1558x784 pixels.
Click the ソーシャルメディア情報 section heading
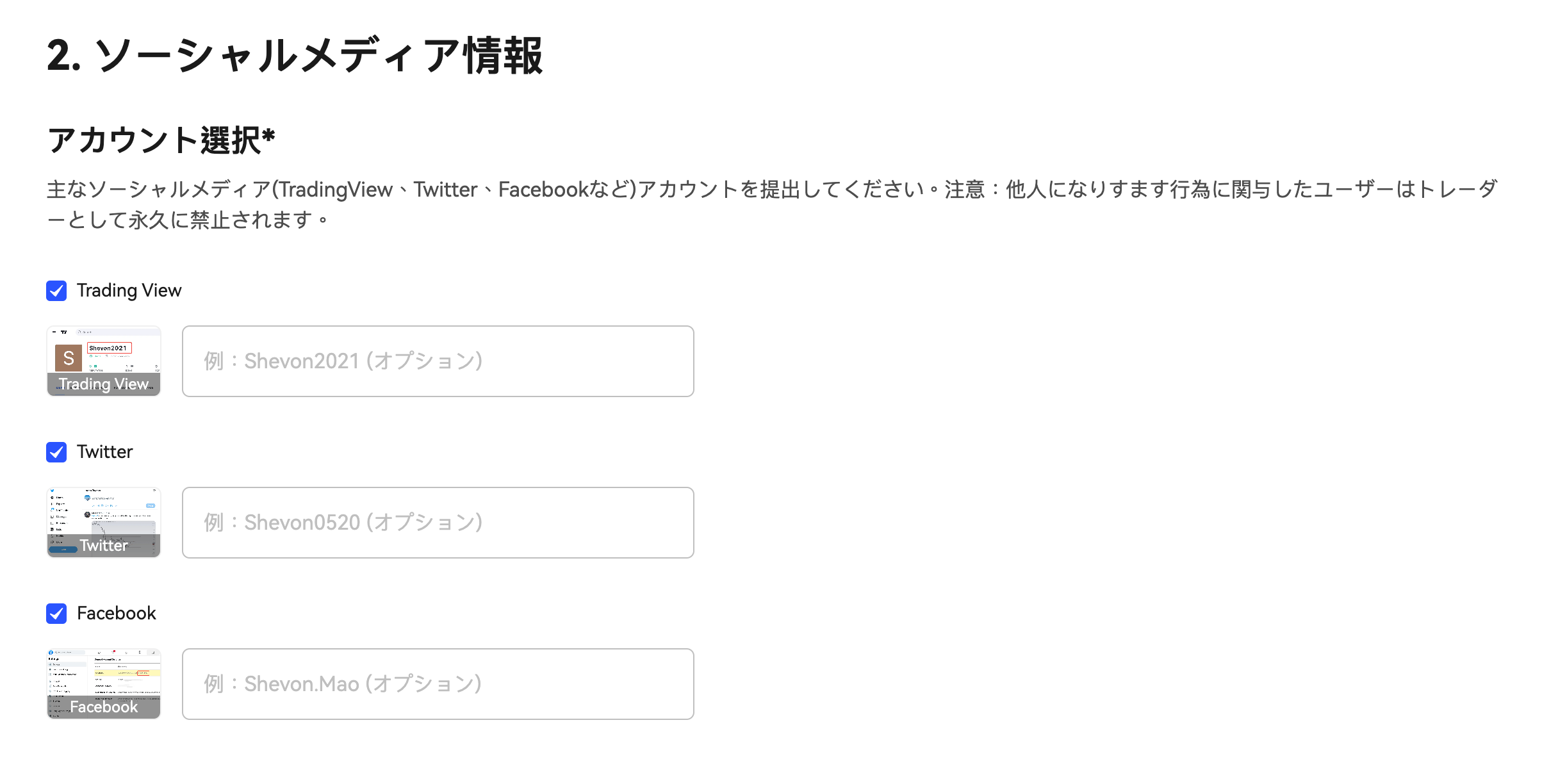click(295, 56)
